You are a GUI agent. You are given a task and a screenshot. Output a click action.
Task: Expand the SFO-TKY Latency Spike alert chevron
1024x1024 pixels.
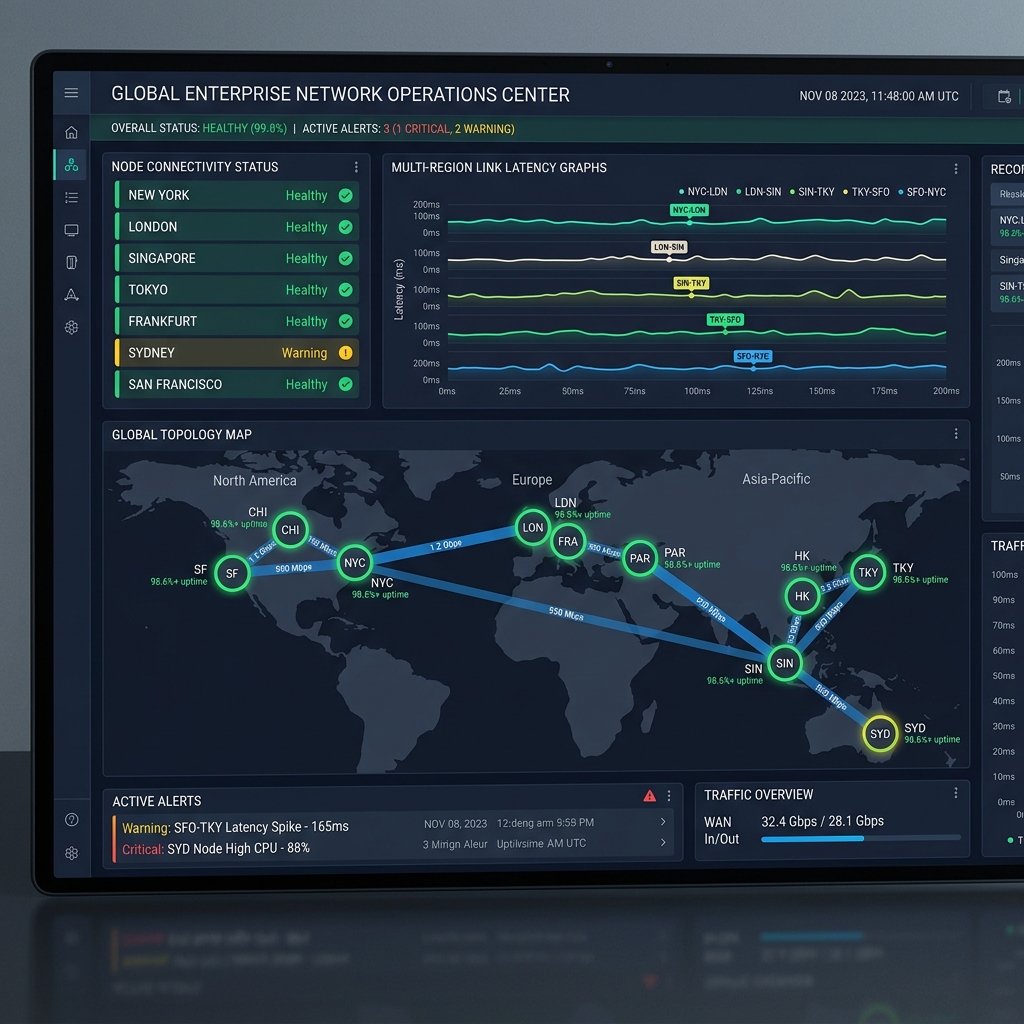(x=663, y=822)
